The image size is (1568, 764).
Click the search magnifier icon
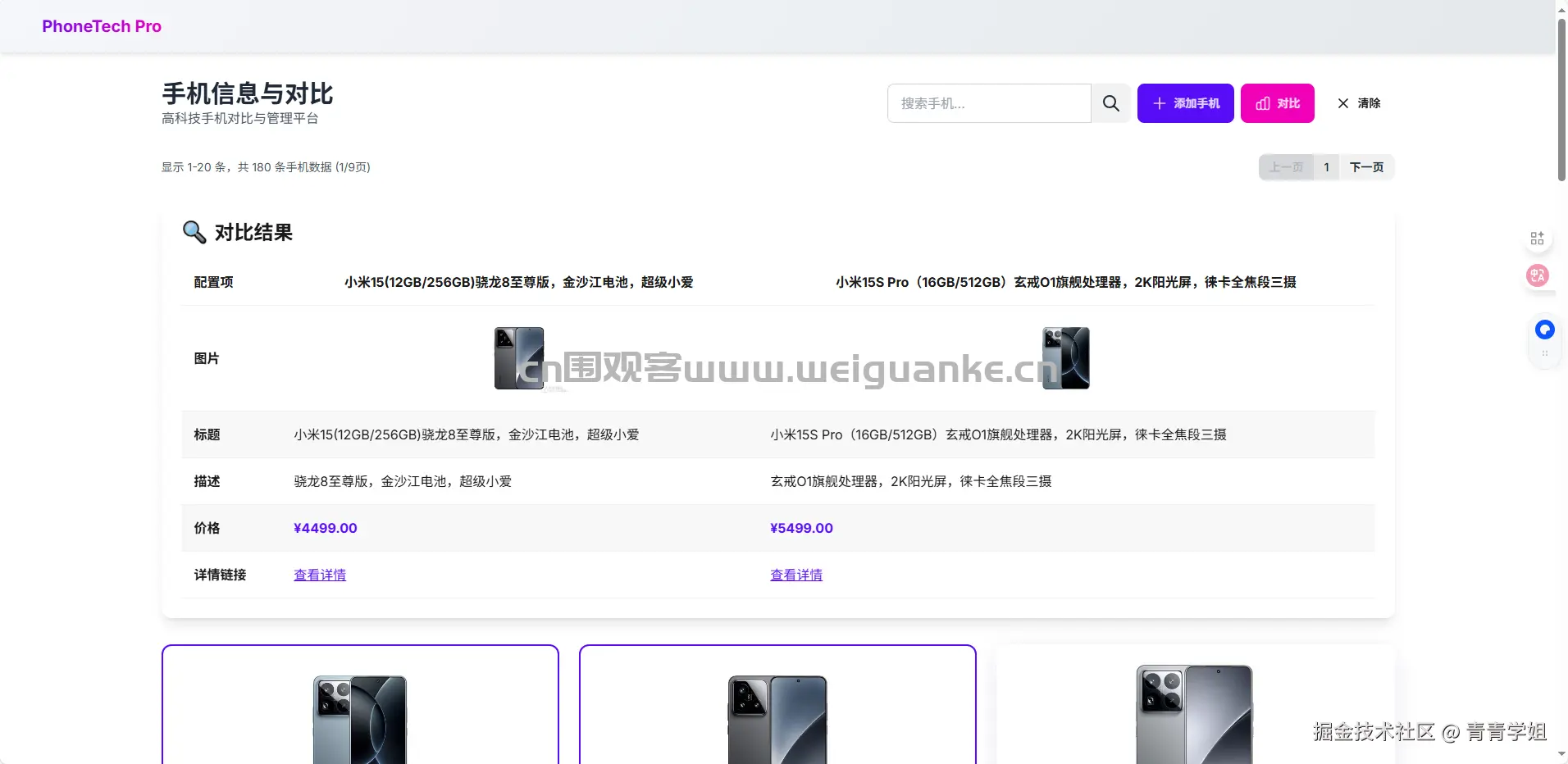[x=1110, y=103]
